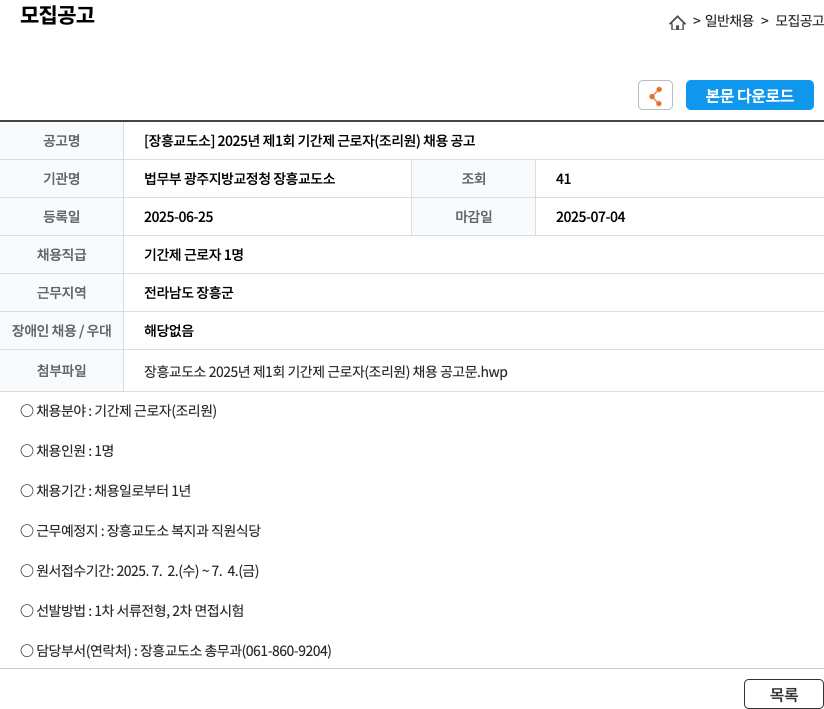Click the 선발방법 line
This screenshot has height=709, width=824.
132,611
